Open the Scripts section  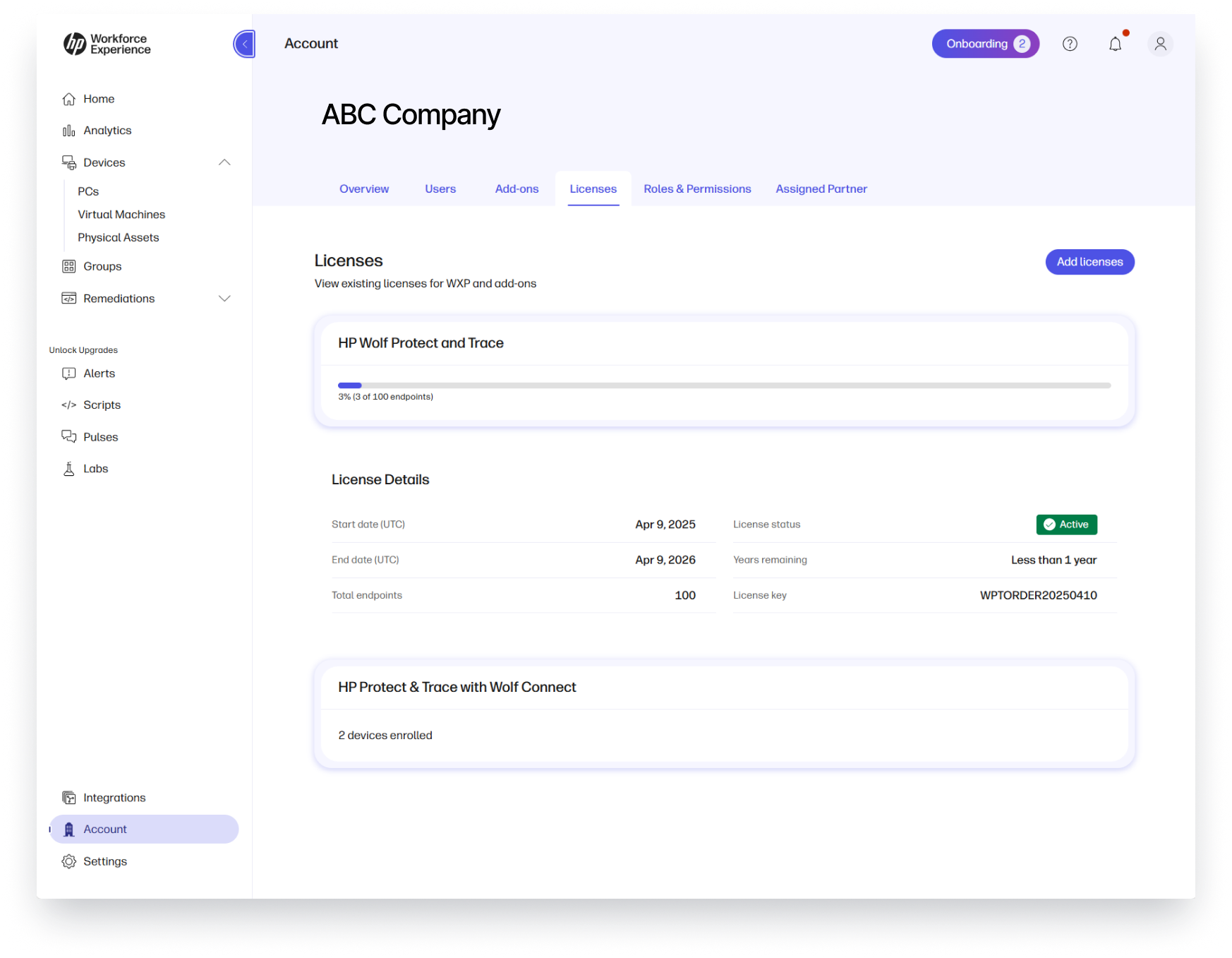[x=101, y=404]
